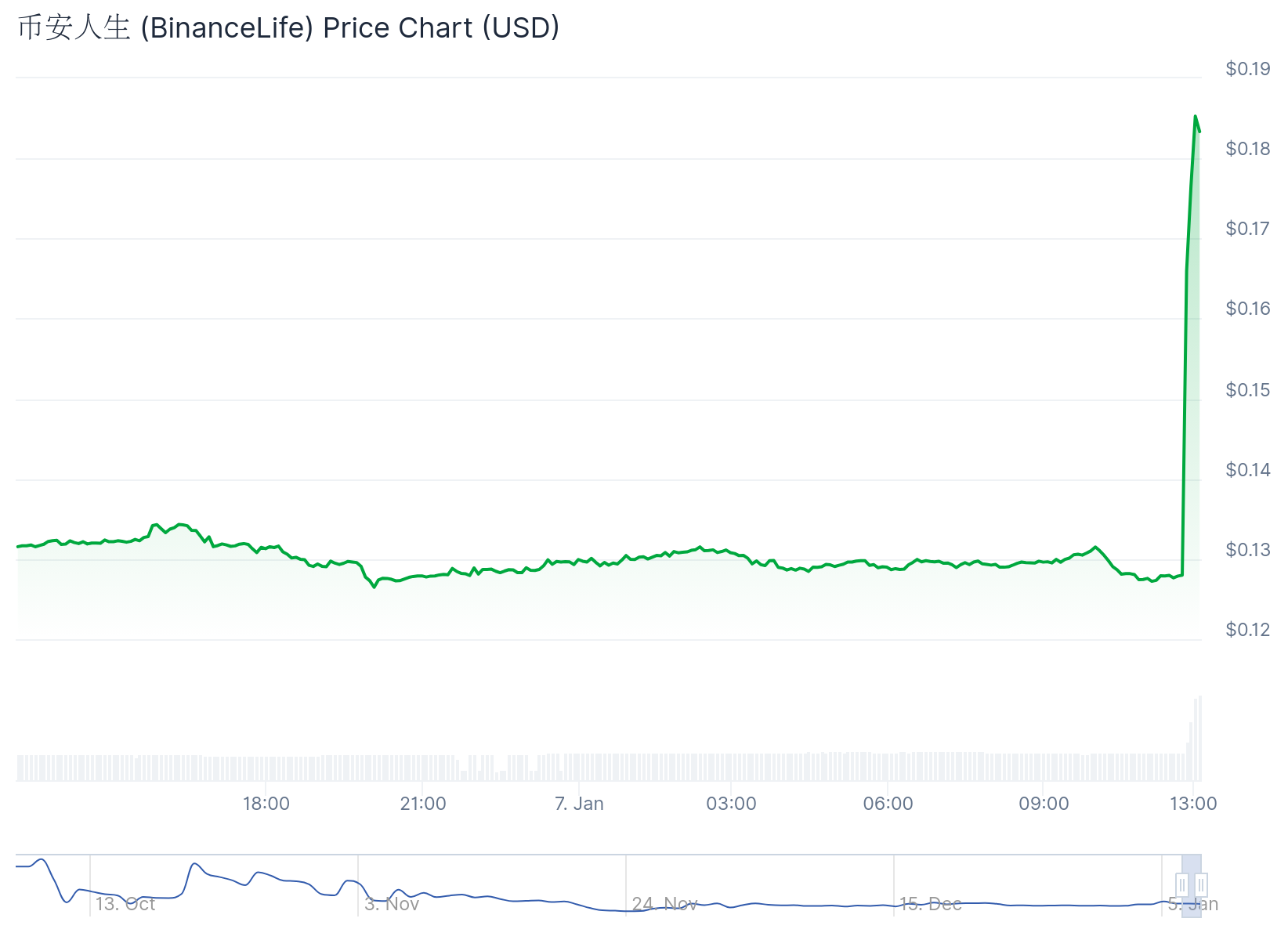The height and width of the screenshot is (940, 1288).
Task: Click the $0.12 price axis label
Action: click(1248, 630)
